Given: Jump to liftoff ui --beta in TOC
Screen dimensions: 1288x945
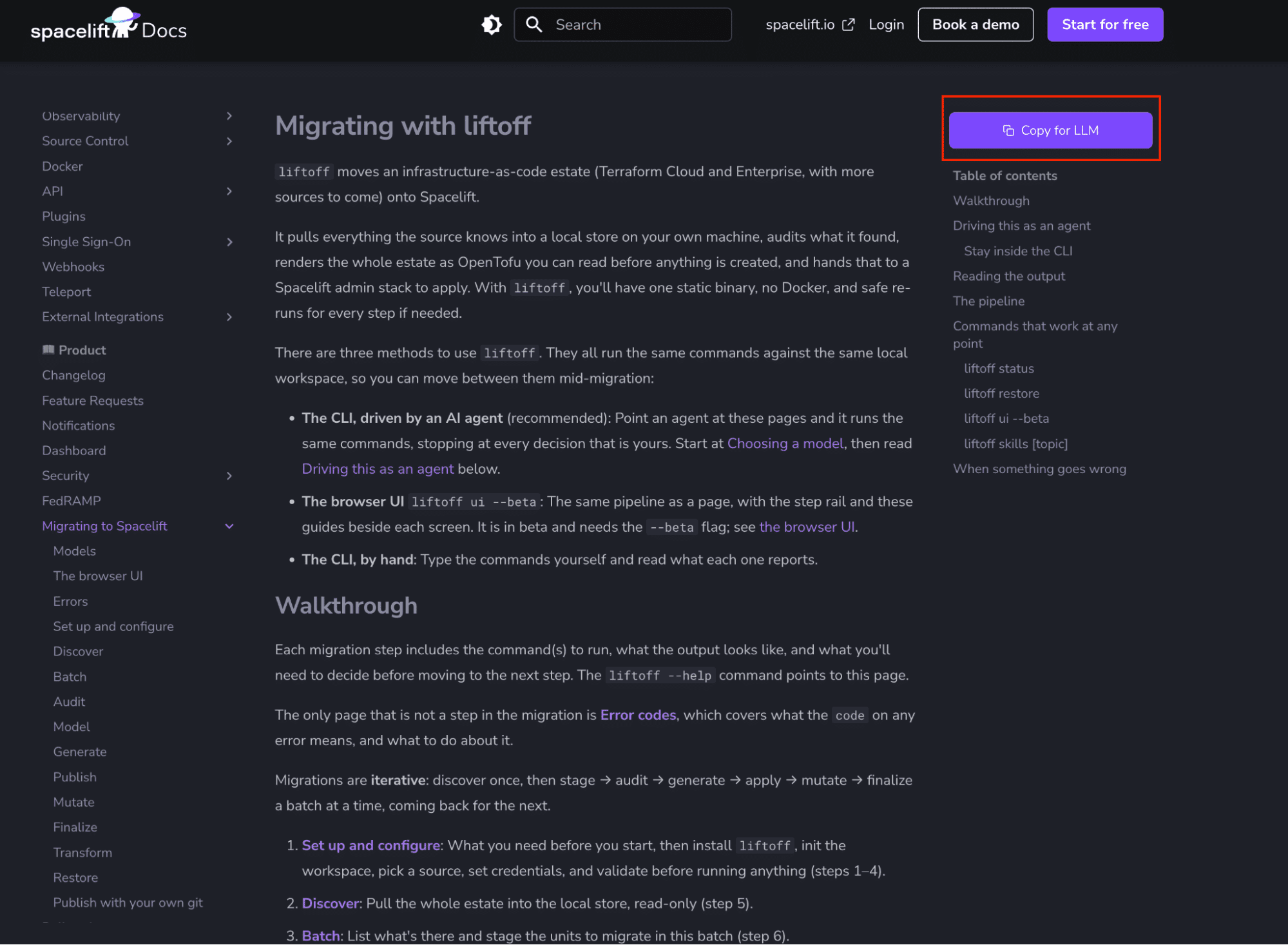Looking at the screenshot, I should [x=1006, y=419].
